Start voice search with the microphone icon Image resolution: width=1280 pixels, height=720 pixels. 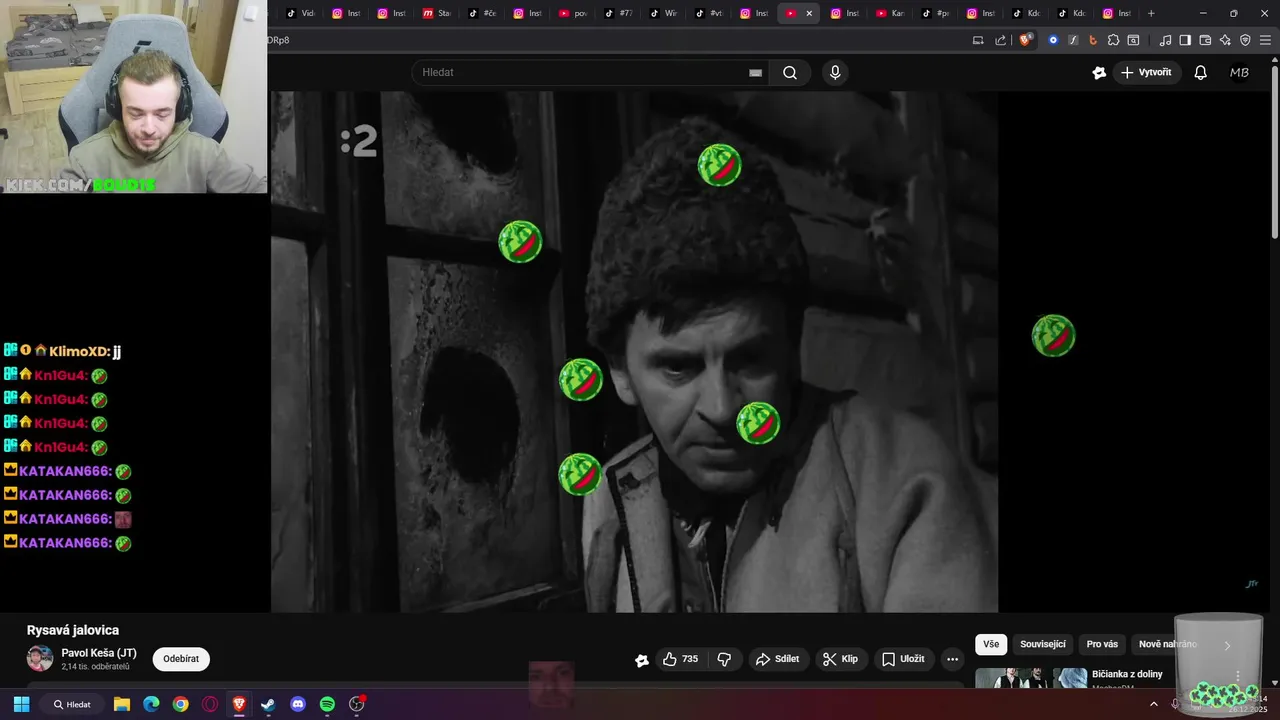[x=835, y=72]
